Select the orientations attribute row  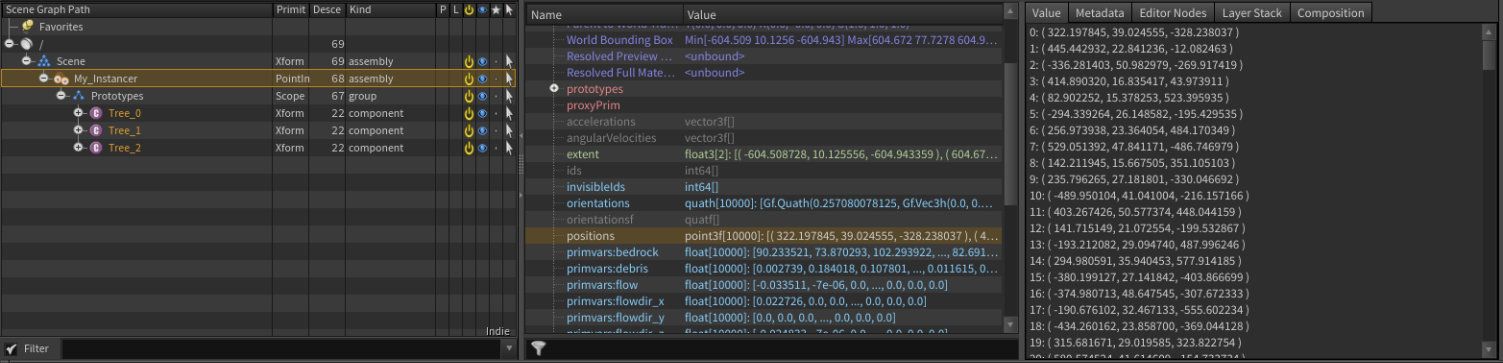click(767, 203)
